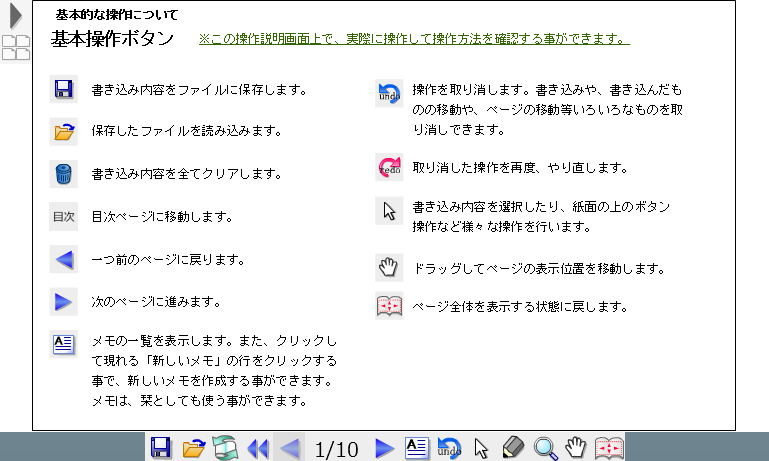Click the green underlined ※この操作説明画面上で link
769x461 pixels.
pos(414,39)
